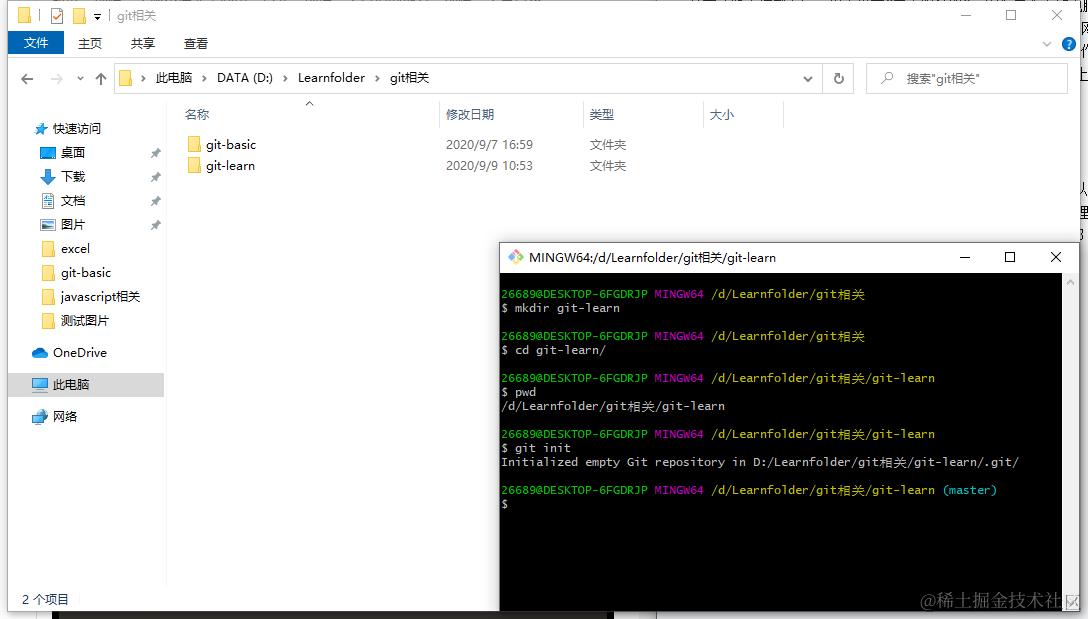Viewport: 1088px width, 619px height.
Task: Click 此电脑 in the address breadcrumb
Action: click(x=173, y=78)
